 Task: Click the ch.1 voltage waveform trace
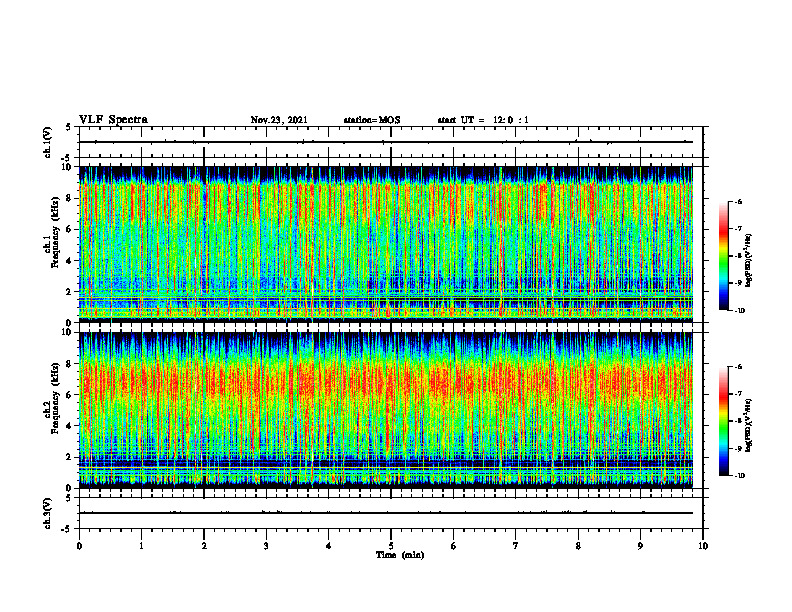[x=386, y=142]
